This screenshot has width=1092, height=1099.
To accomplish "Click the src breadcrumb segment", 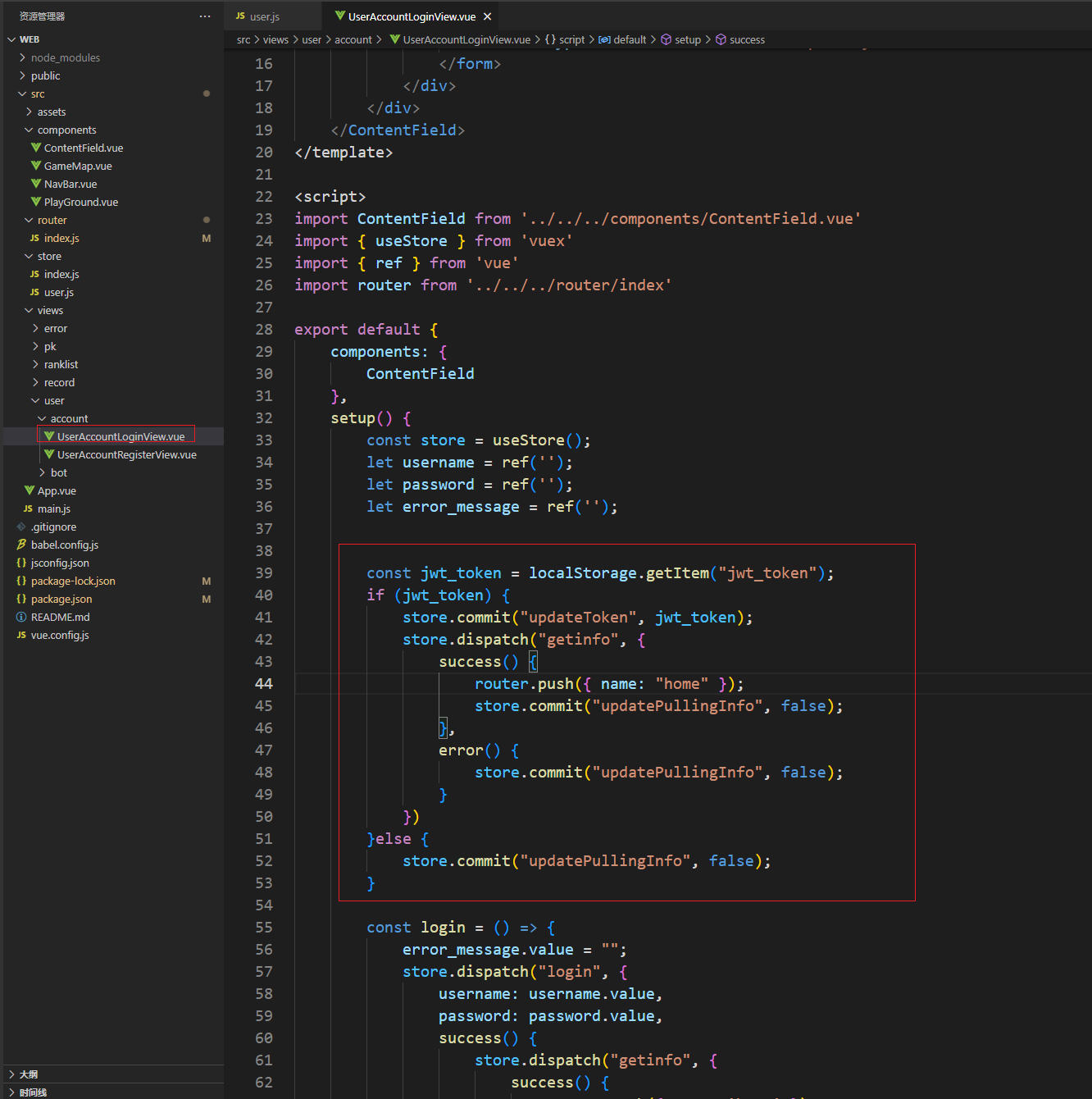I will coord(243,39).
